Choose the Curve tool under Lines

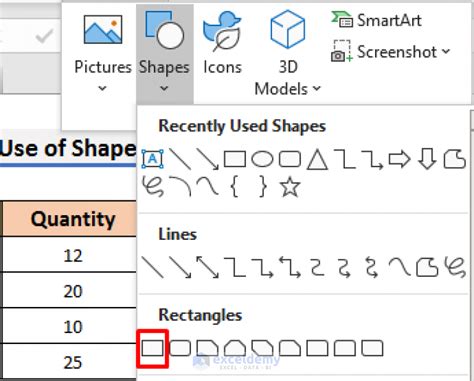(x=399, y=267)
